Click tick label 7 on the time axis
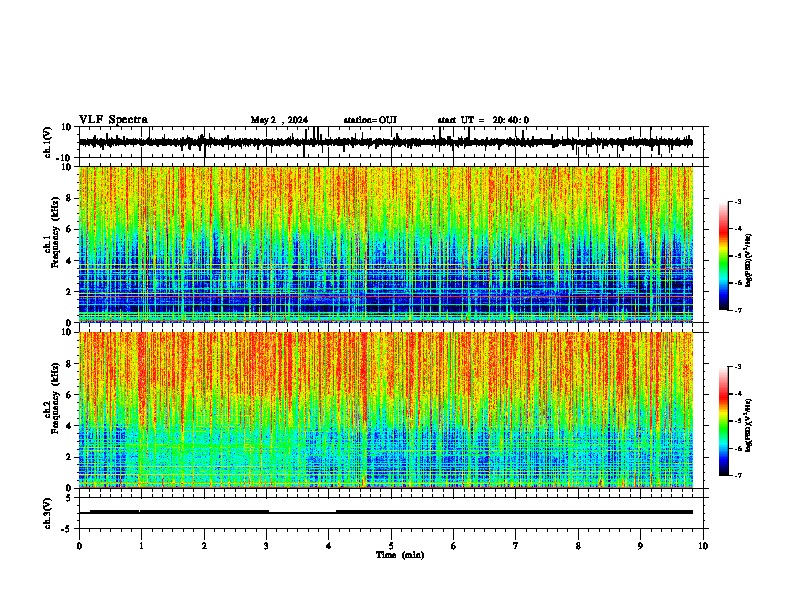The width and height of the screenshot is (792, 612). [516, 546]
